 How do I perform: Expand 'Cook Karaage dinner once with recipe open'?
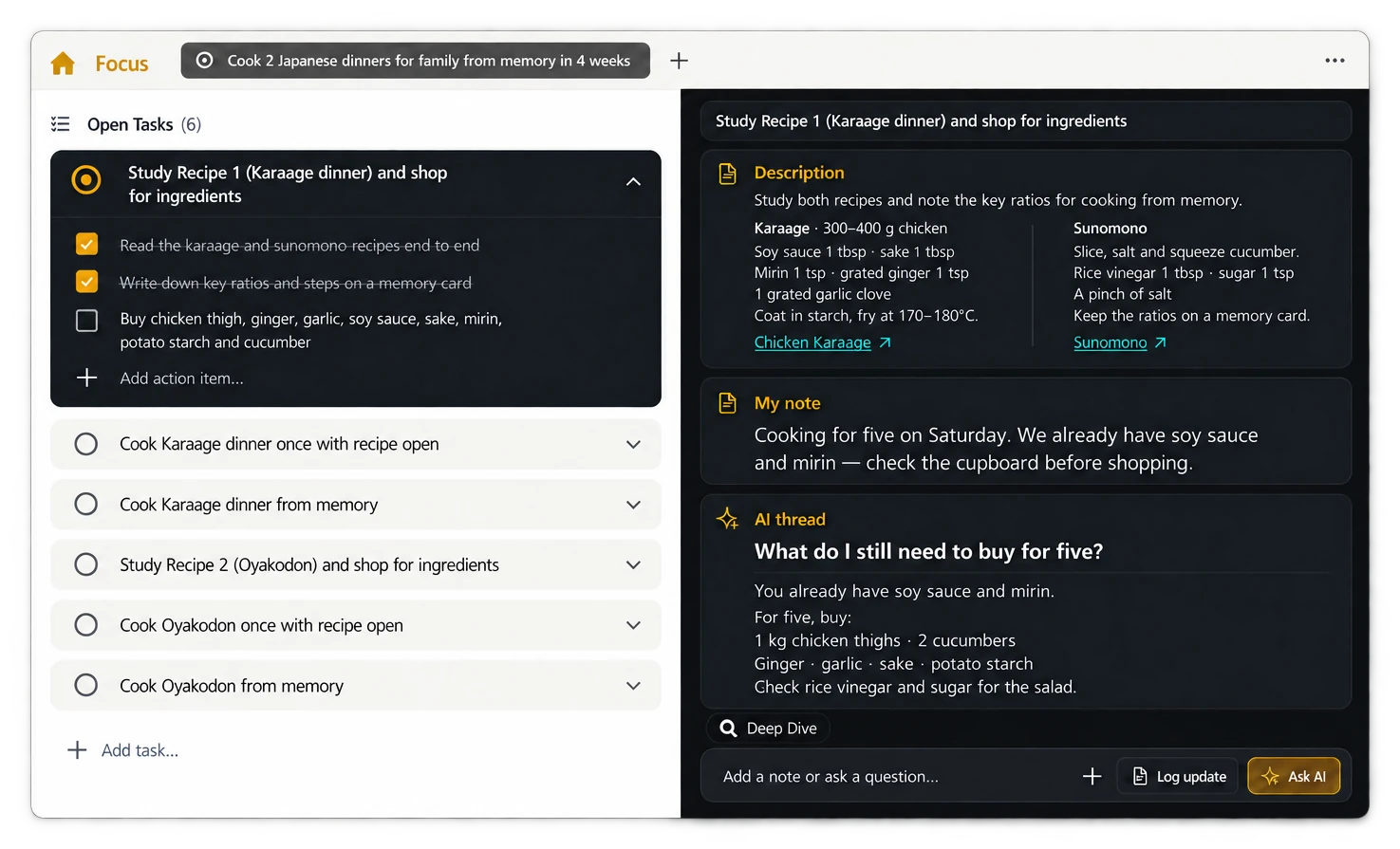coord(633,444)
